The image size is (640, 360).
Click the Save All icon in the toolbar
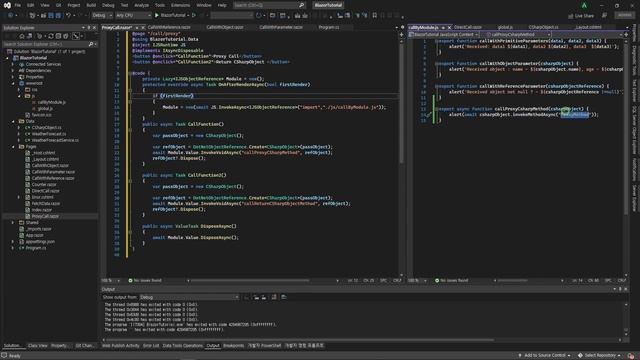(58, 15)
